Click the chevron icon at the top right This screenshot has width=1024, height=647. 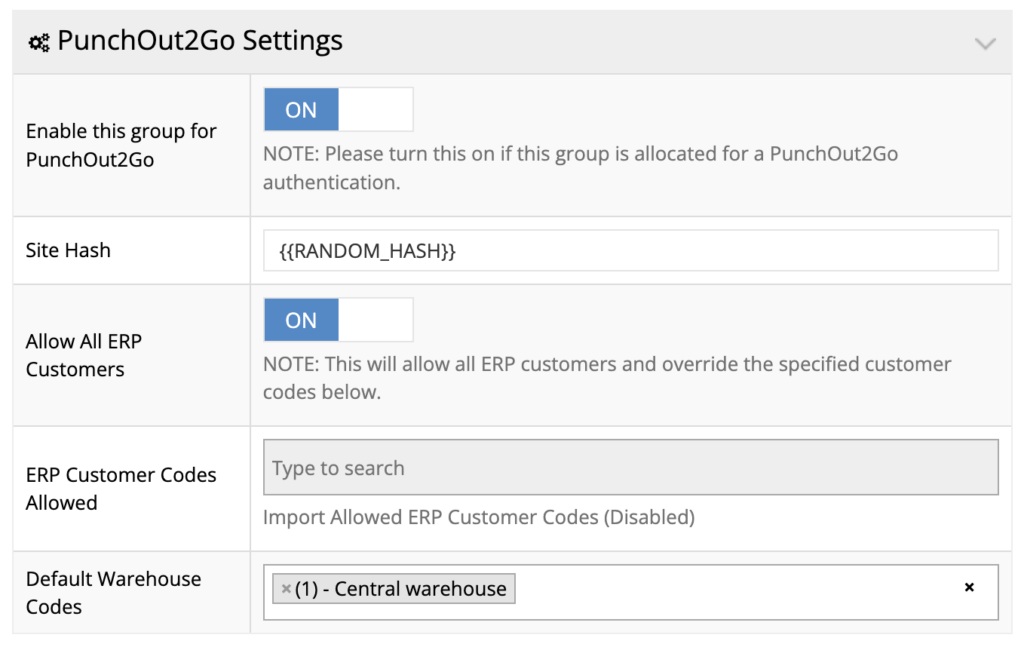click(x=986, y=44)
